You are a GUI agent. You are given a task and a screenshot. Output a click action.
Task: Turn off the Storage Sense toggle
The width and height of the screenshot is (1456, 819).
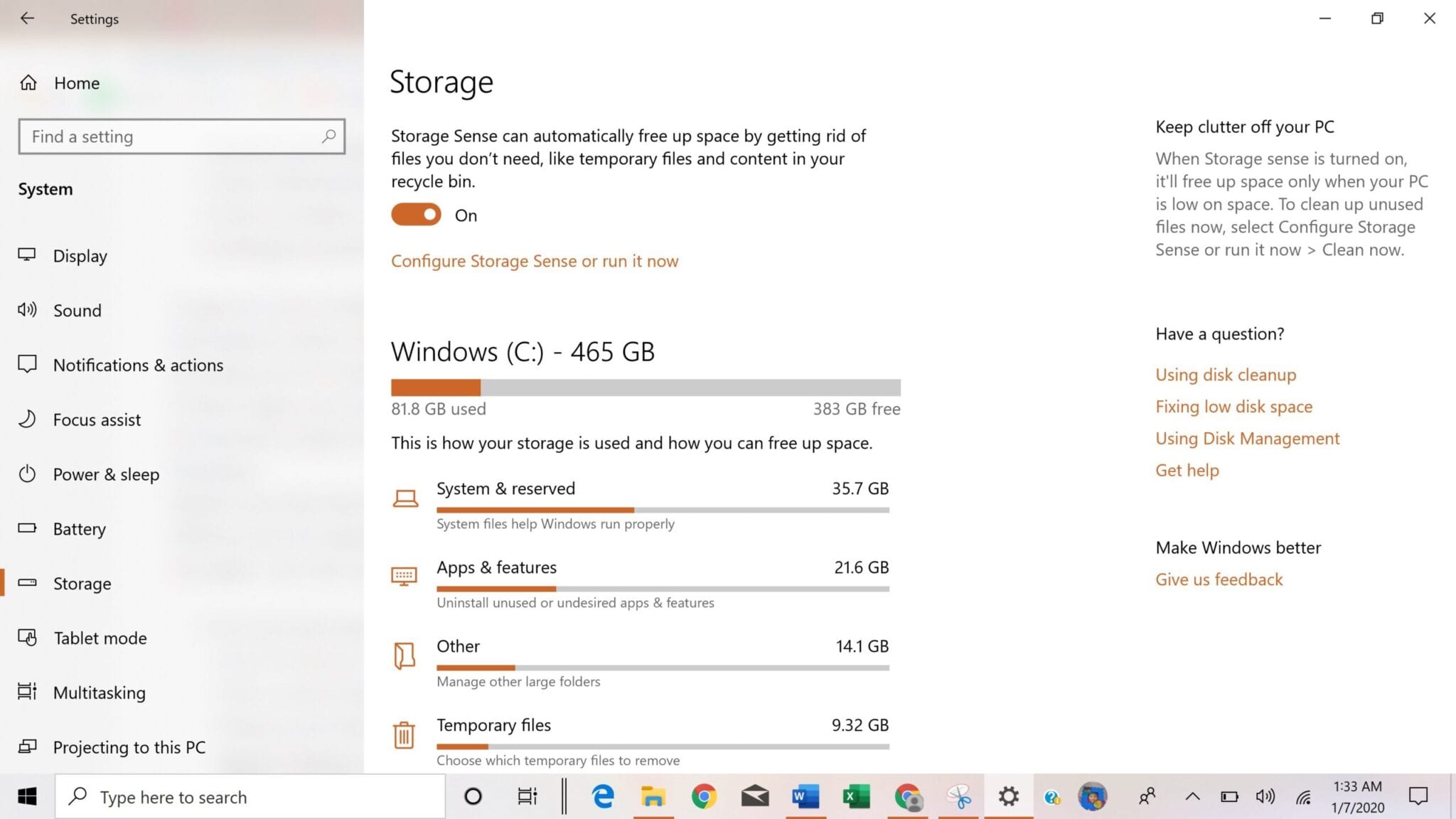pos(416,215)
